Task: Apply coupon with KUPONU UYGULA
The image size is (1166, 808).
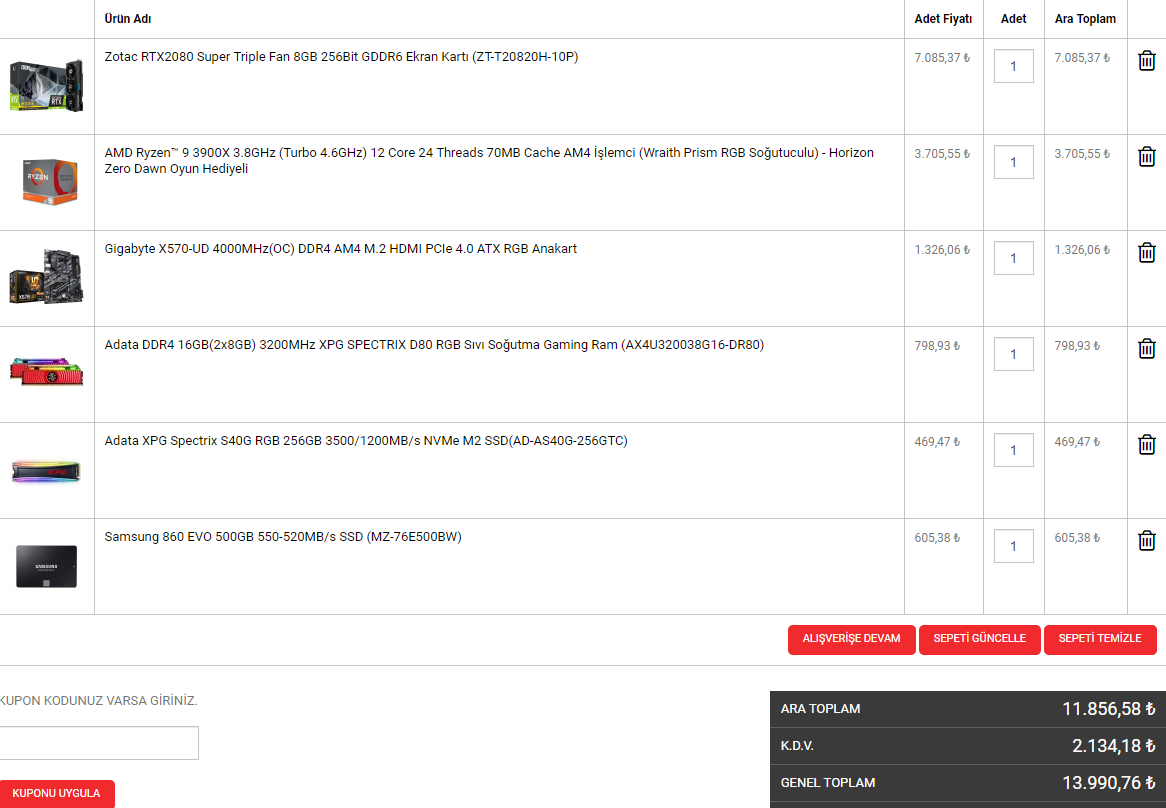Action: click(x=57, y=793)
